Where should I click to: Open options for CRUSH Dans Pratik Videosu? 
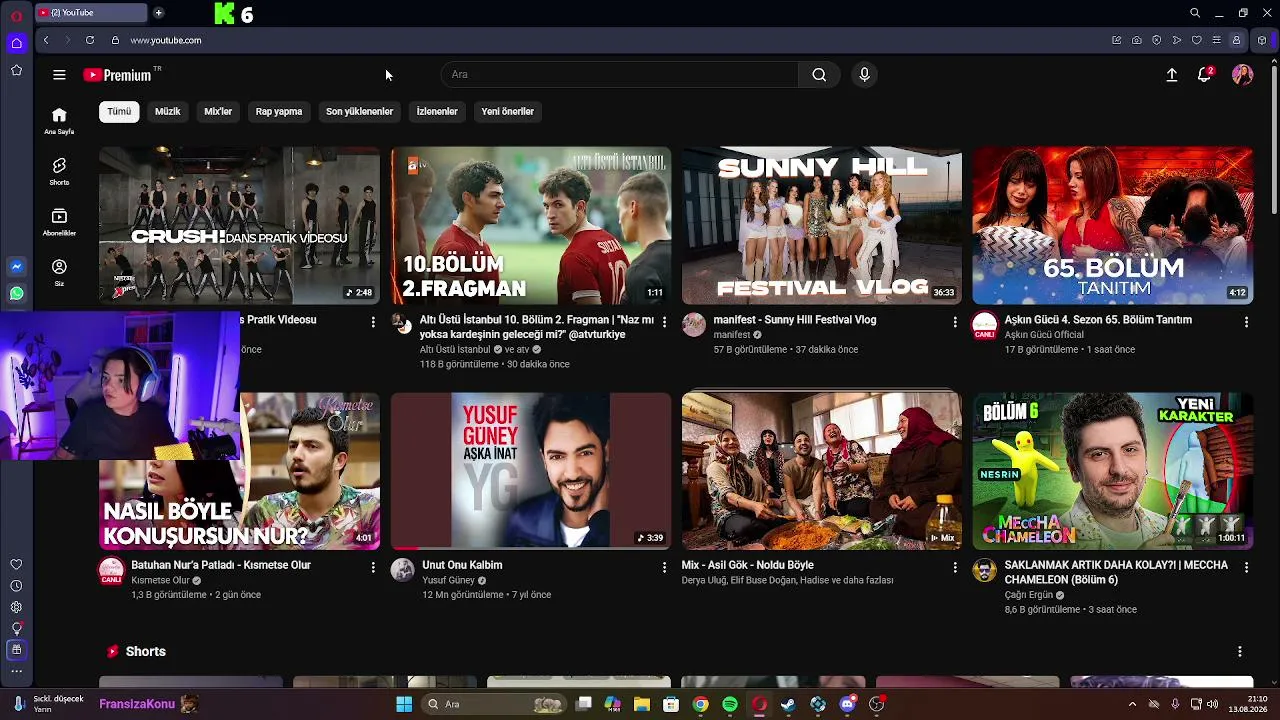point(373,322)
